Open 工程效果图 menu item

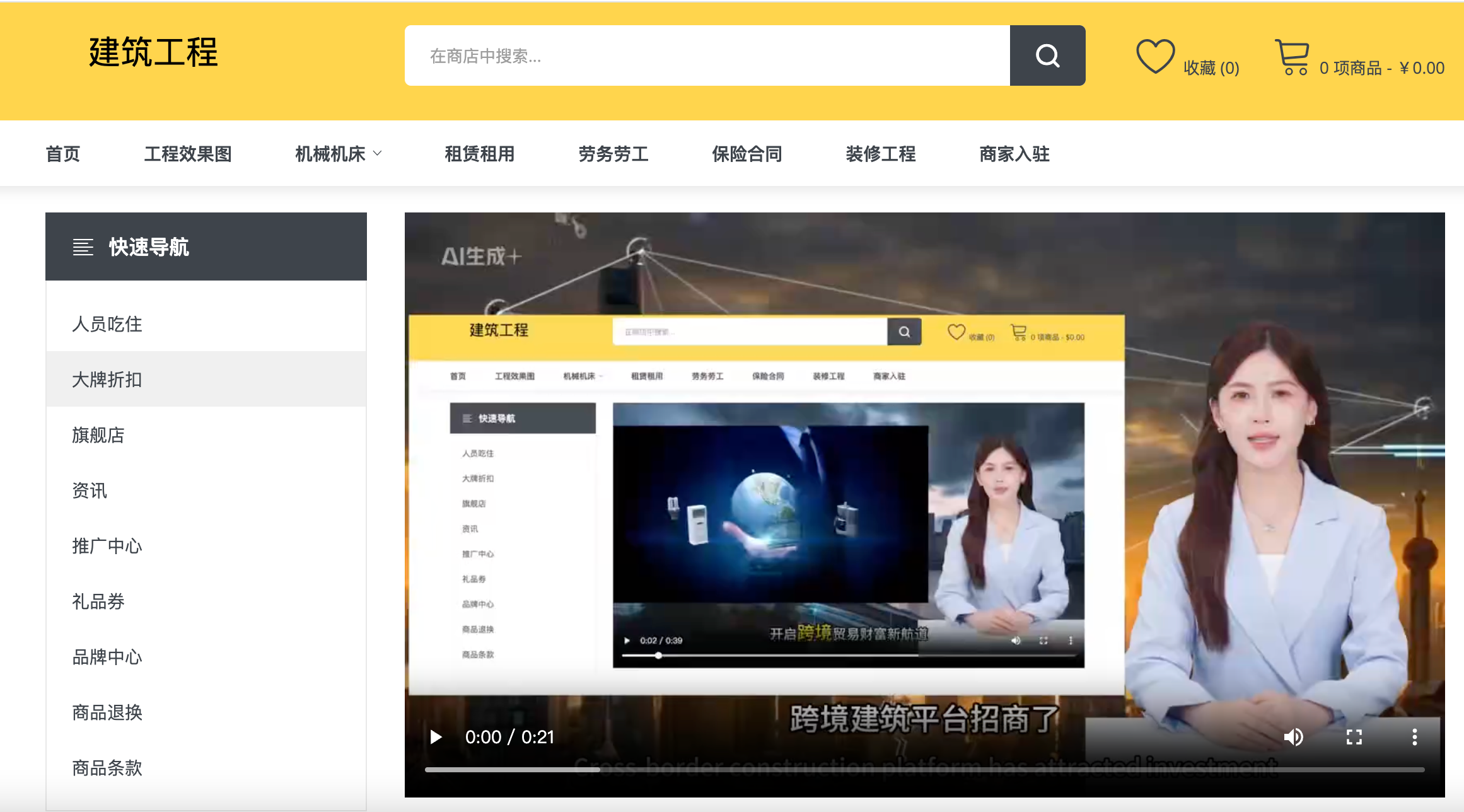(x=188, y=154)
